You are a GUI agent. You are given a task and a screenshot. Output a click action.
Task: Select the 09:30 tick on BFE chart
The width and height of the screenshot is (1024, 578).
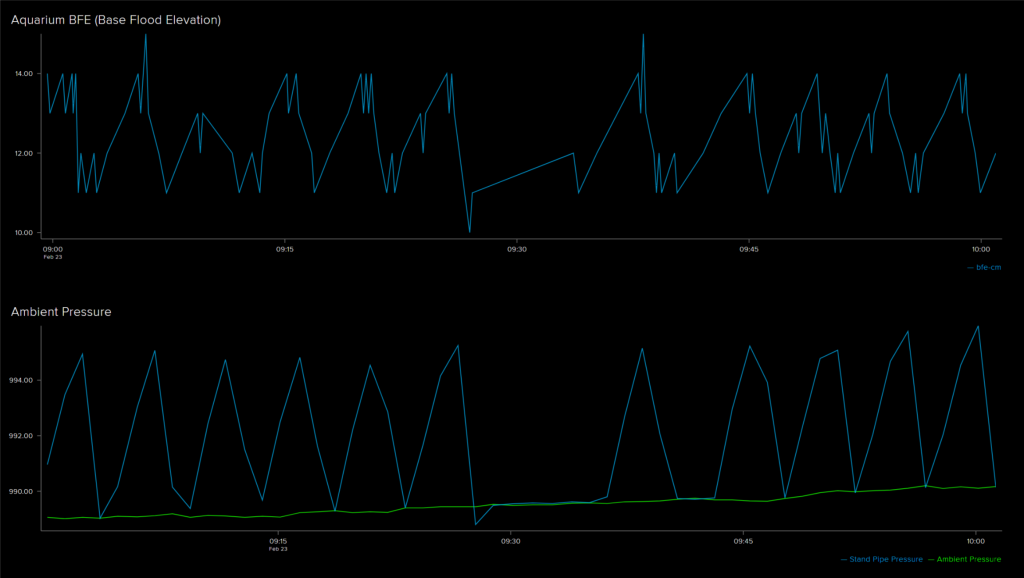516,249
